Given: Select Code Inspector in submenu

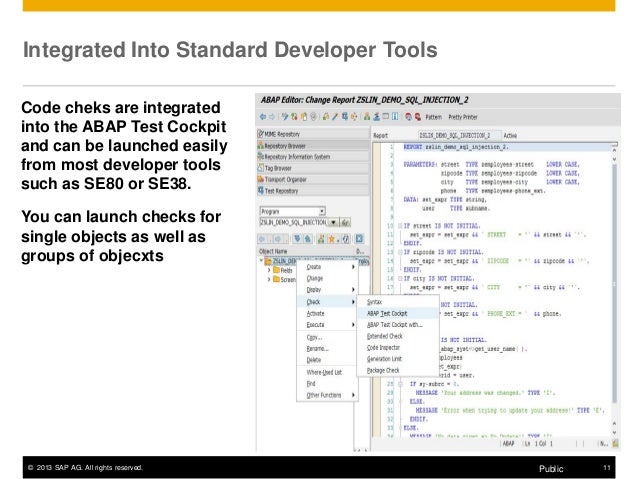Looking at the screenshot, I should click(398, 348).
